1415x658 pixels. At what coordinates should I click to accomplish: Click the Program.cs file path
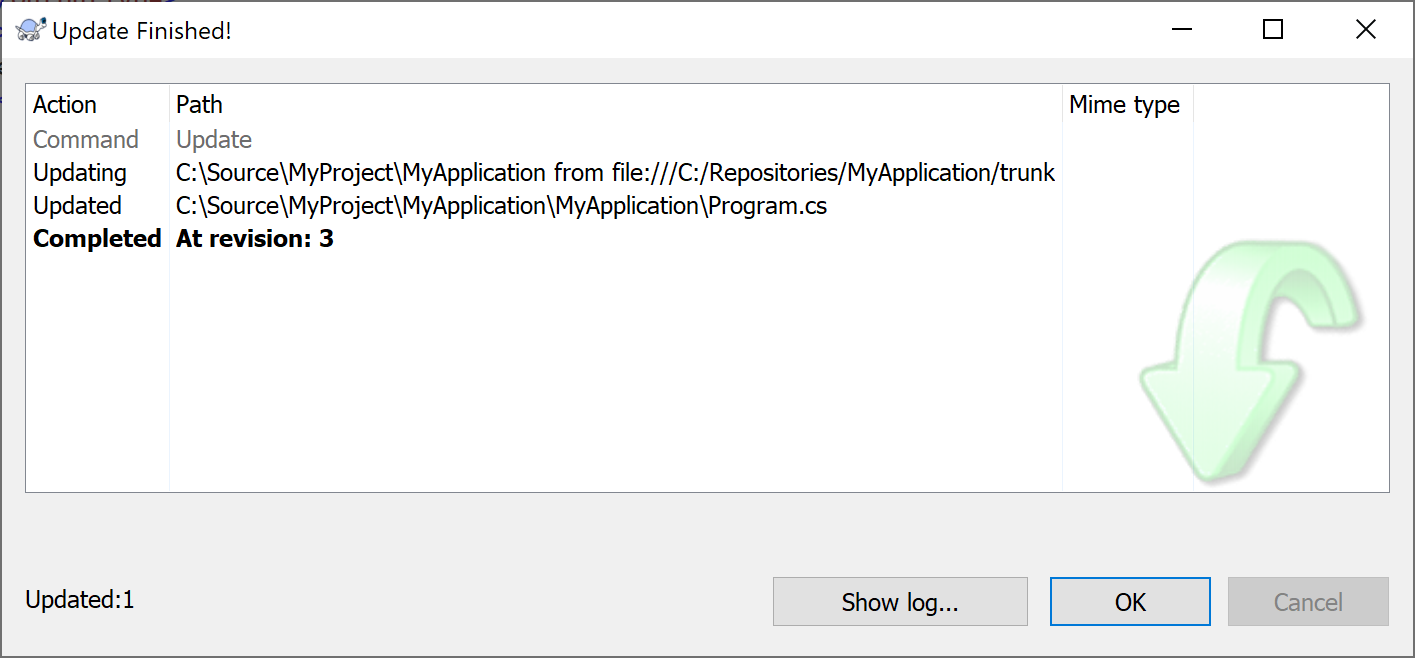(502, 206)
